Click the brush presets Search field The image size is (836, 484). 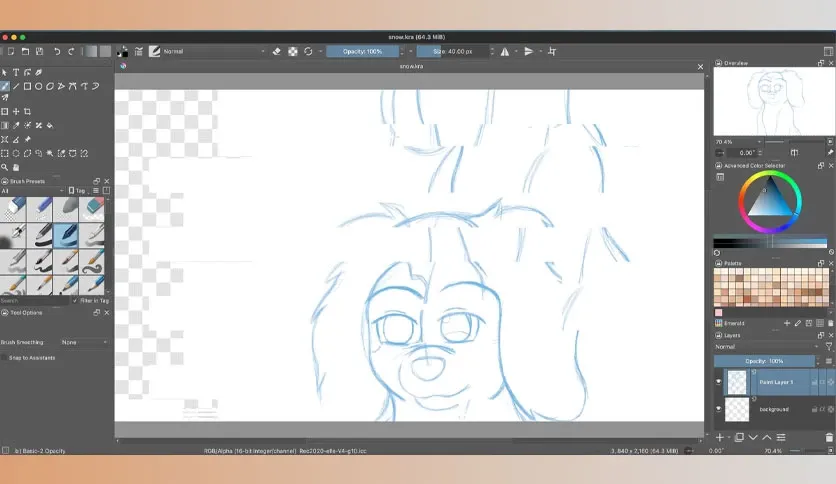tap(35, 301)
